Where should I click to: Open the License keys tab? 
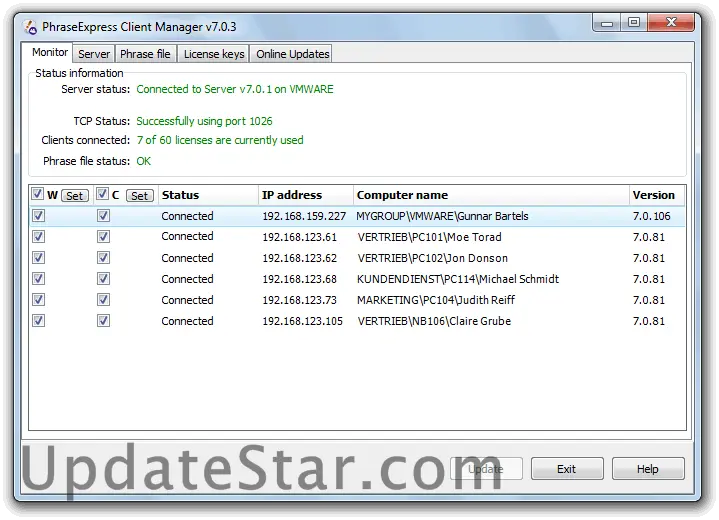(214, 54)
